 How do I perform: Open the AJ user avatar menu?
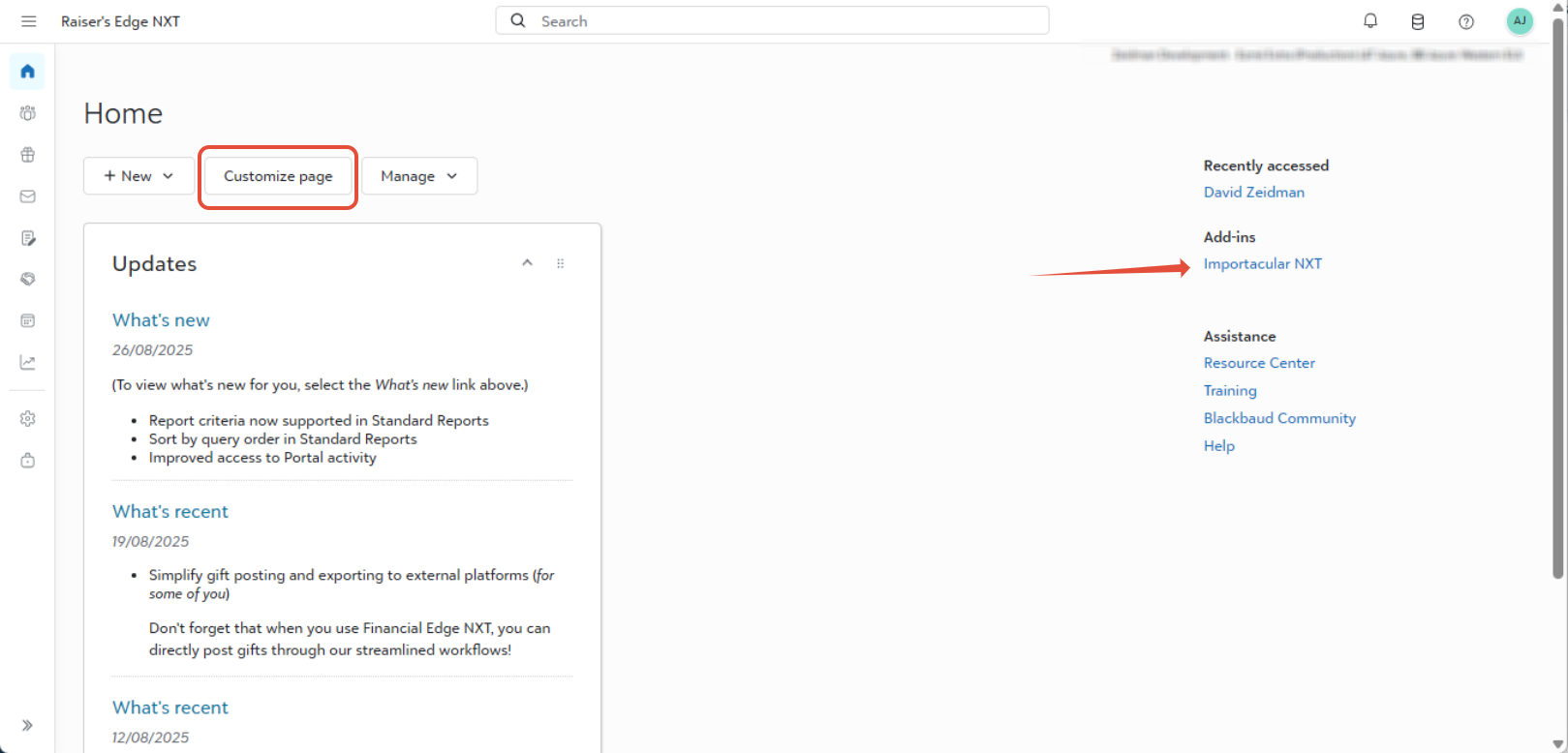[x=1520, y=21]
